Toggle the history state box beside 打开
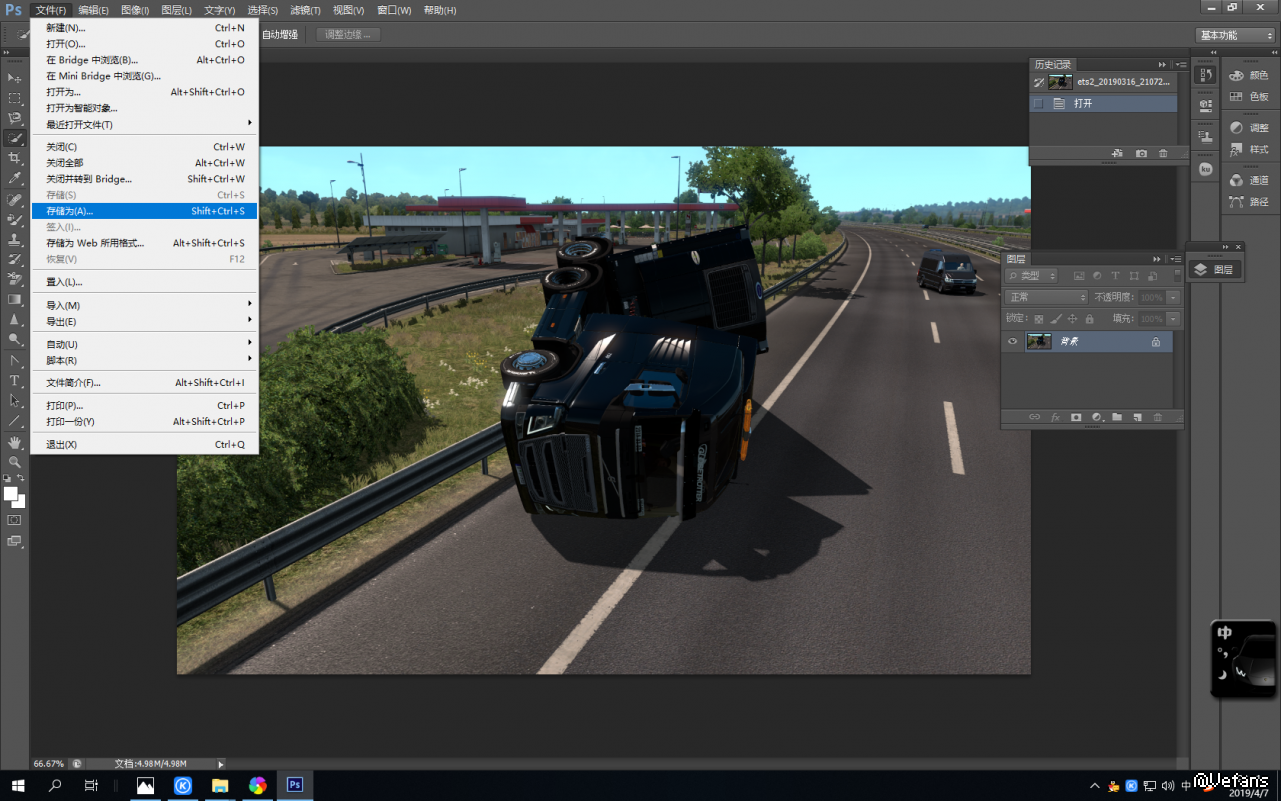Image resolution: width=1281 pixels, height=801 pixels. pyautogui.click(x=1038, y=103)
